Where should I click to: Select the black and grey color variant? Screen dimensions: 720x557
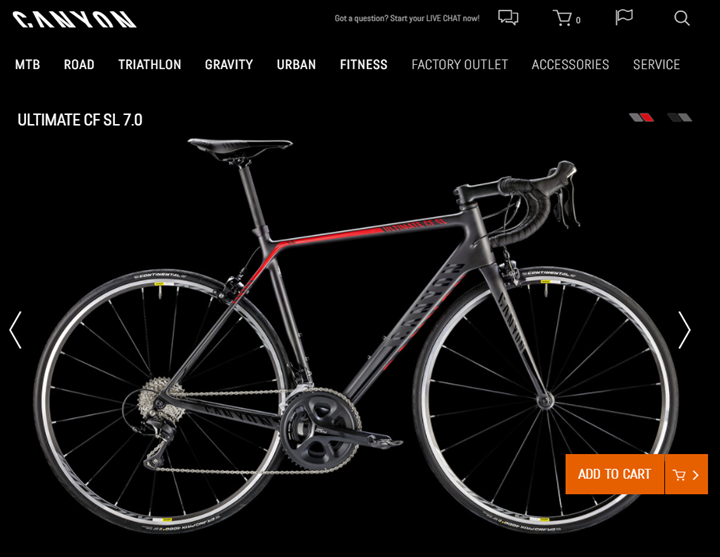point(680,118)
